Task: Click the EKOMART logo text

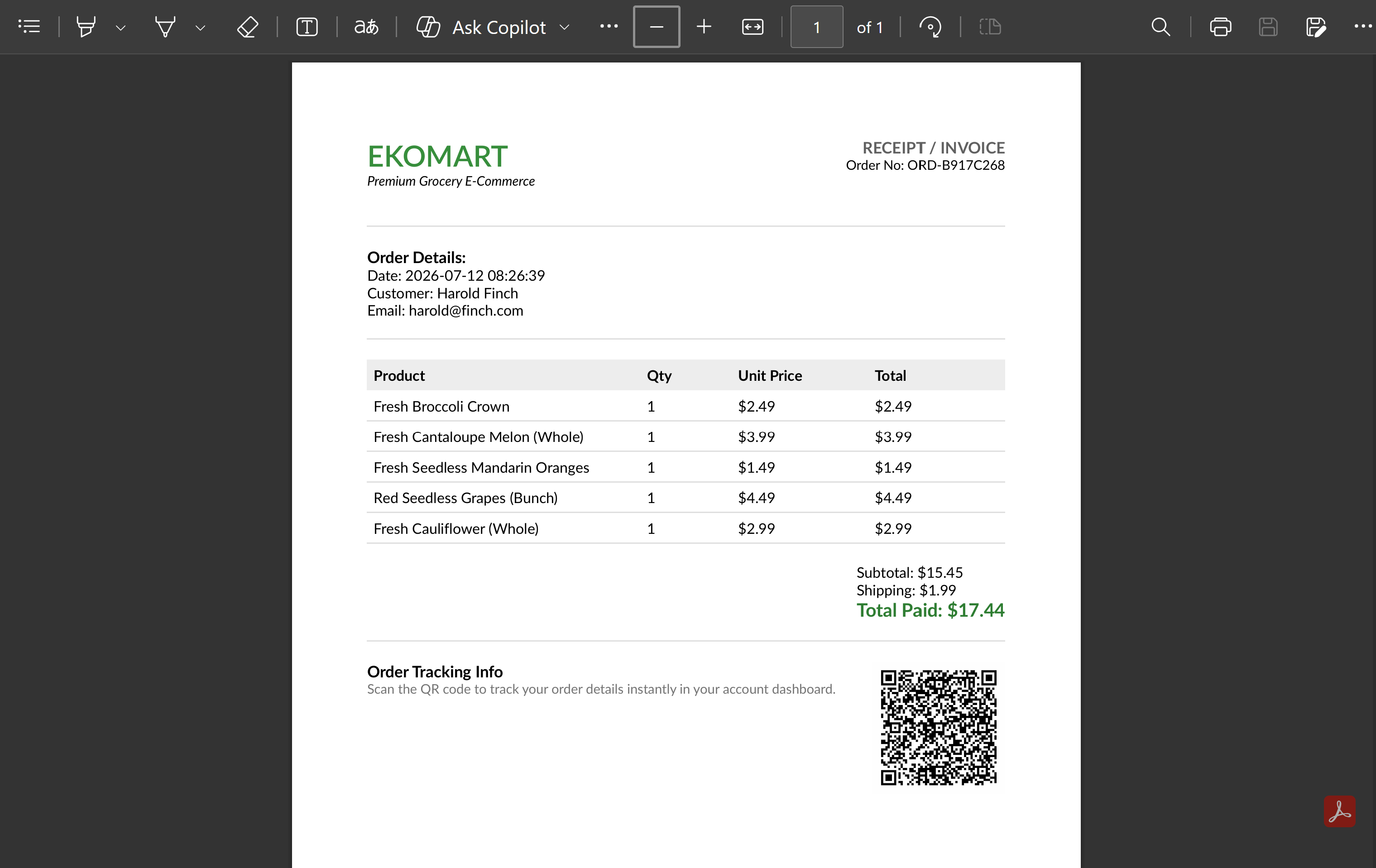Action: click(437, 157)
